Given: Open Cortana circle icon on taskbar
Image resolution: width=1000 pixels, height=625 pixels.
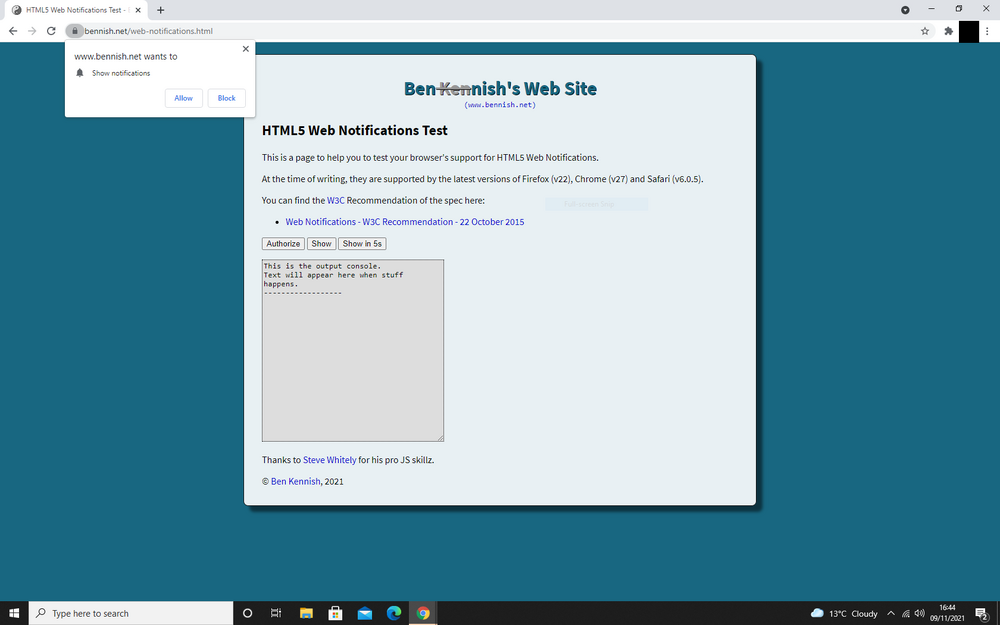Looking at the screenshot, I should tap(247, 613).
